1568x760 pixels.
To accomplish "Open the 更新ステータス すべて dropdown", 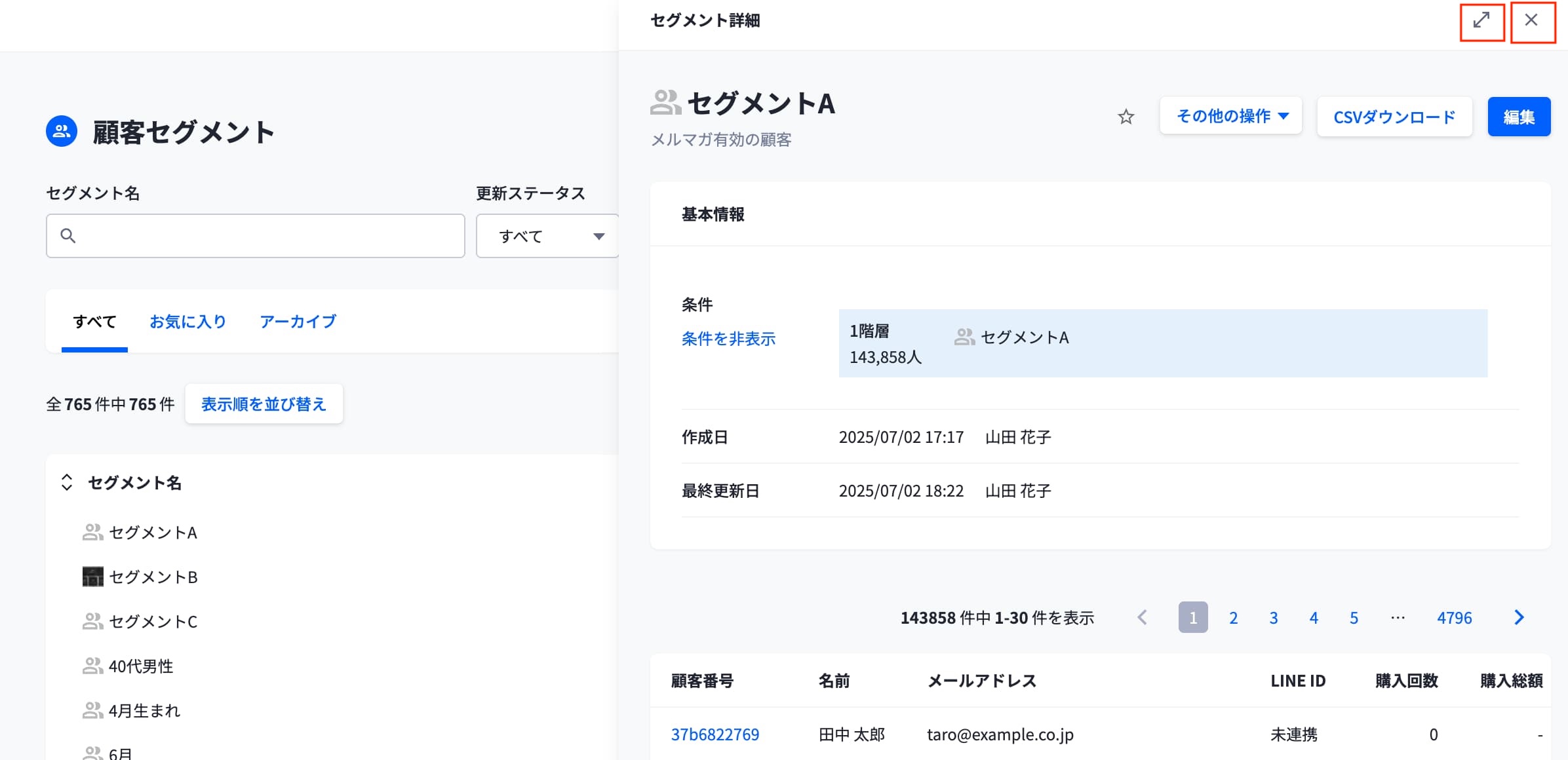I will coord(548,237).
